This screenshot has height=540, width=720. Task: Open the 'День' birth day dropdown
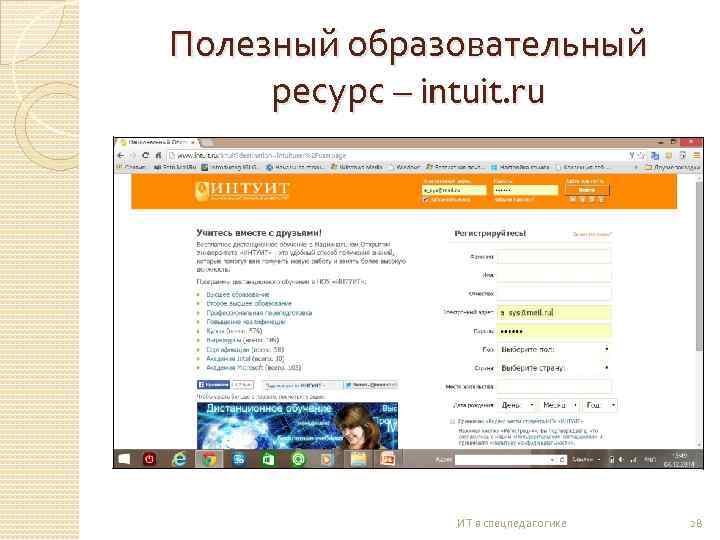click(x=517, y=405)
